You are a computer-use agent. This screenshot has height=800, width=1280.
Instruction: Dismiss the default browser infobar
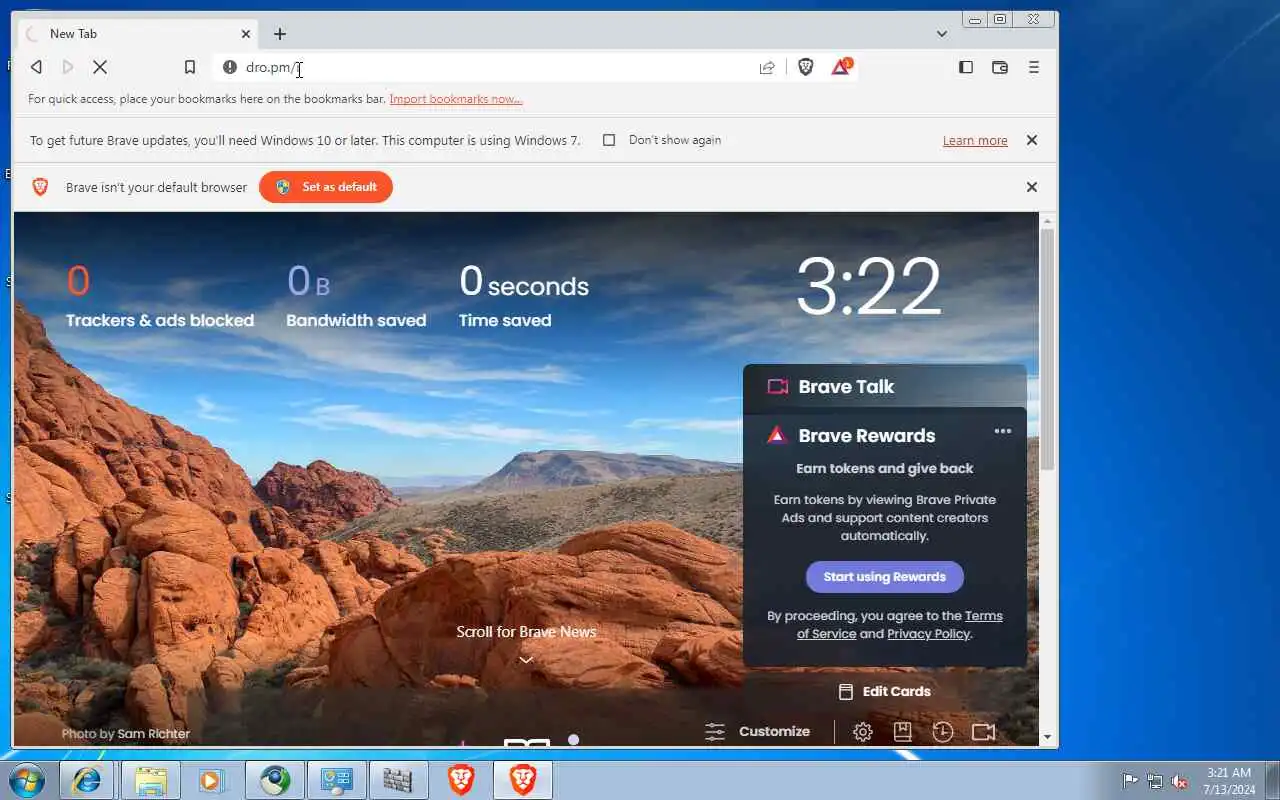(1032, 187)
